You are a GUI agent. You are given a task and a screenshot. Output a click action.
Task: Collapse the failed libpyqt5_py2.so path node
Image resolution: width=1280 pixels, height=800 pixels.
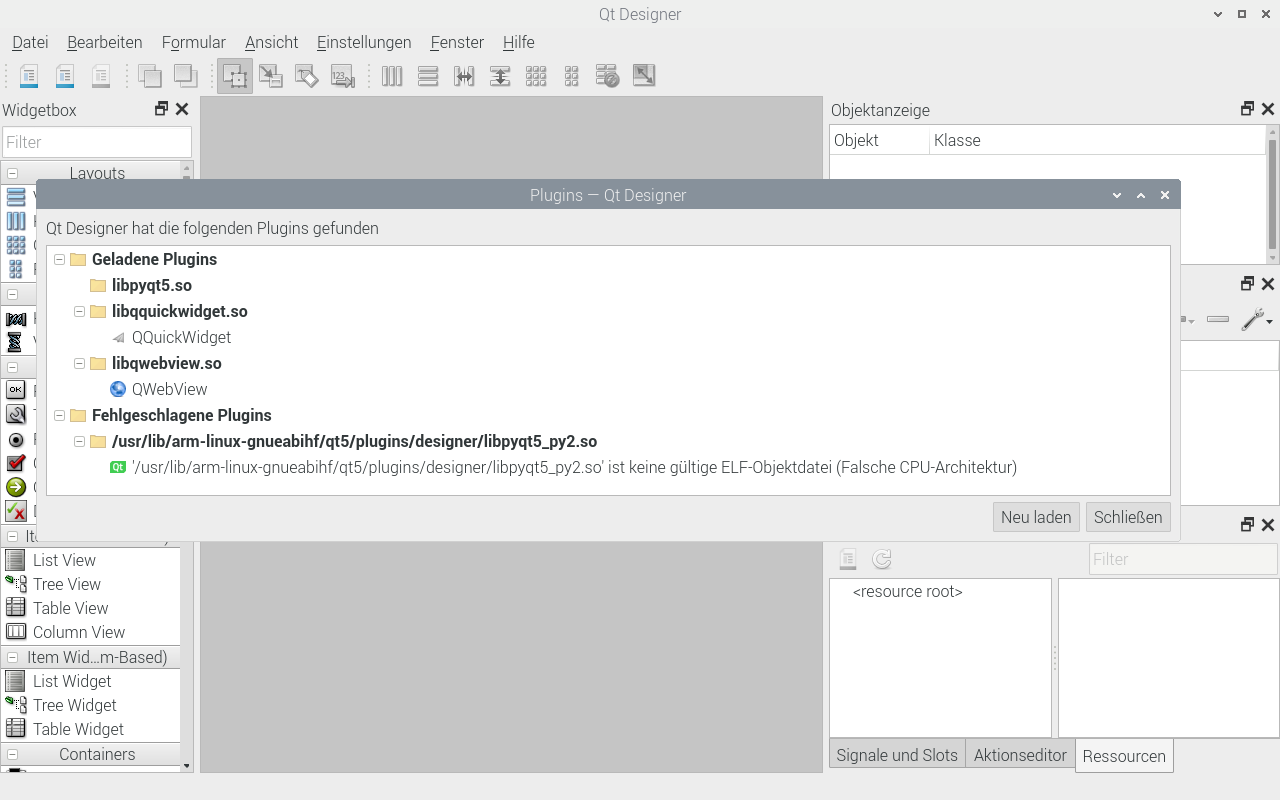[79, 441]
